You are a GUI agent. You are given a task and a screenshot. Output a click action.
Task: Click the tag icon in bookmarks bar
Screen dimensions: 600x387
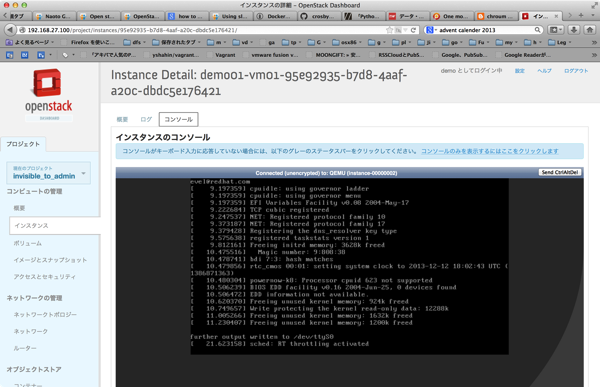pos(65,55)
